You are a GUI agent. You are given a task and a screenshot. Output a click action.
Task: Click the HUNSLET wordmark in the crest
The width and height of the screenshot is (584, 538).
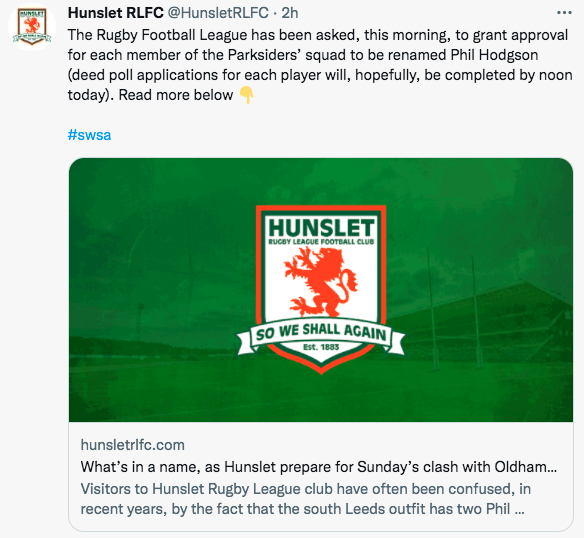click(321, 227)
